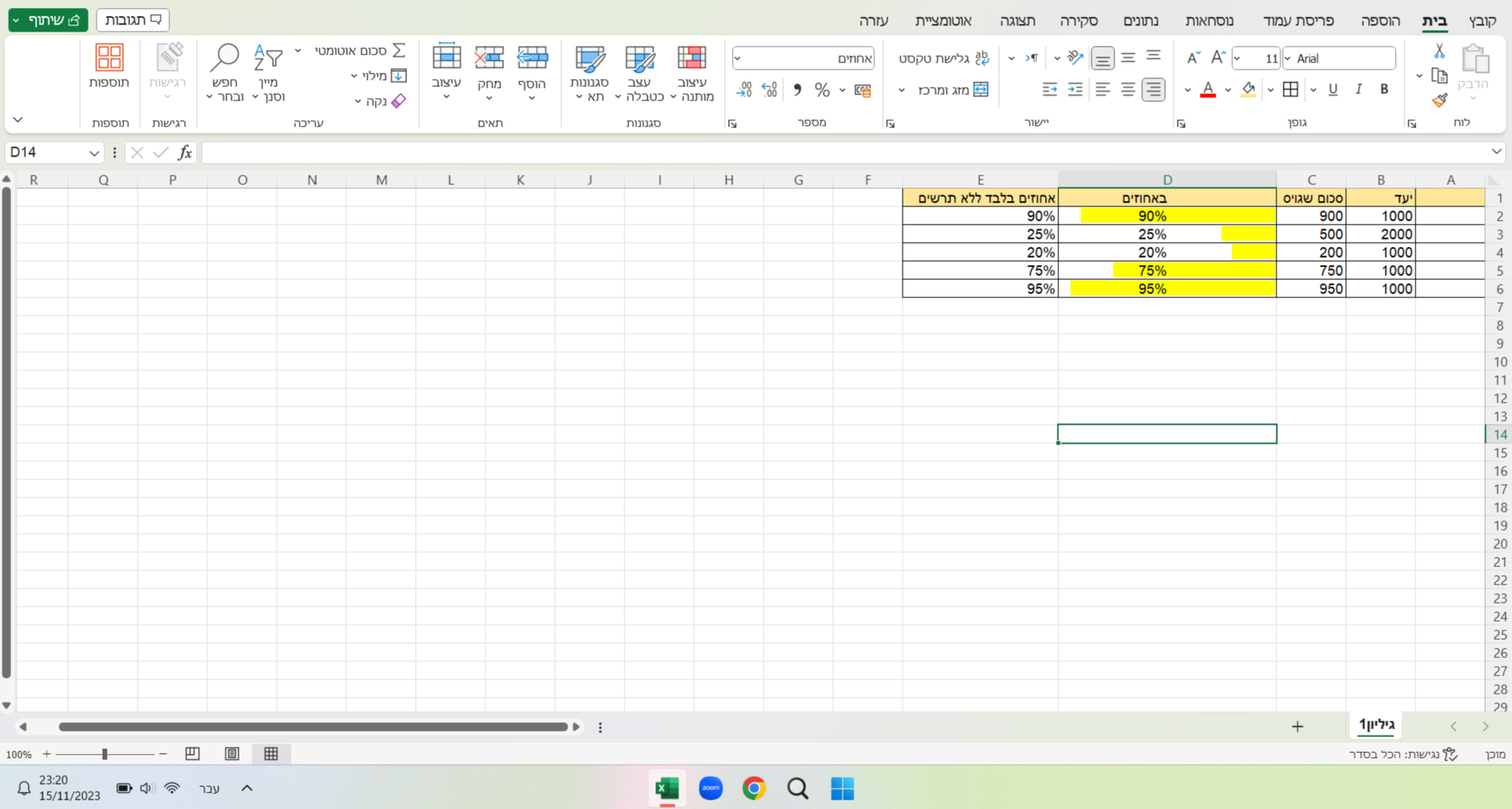Screen dimensions: 1512x809
Task: Toggle align text left
Action: click(x=1103, y=89)
